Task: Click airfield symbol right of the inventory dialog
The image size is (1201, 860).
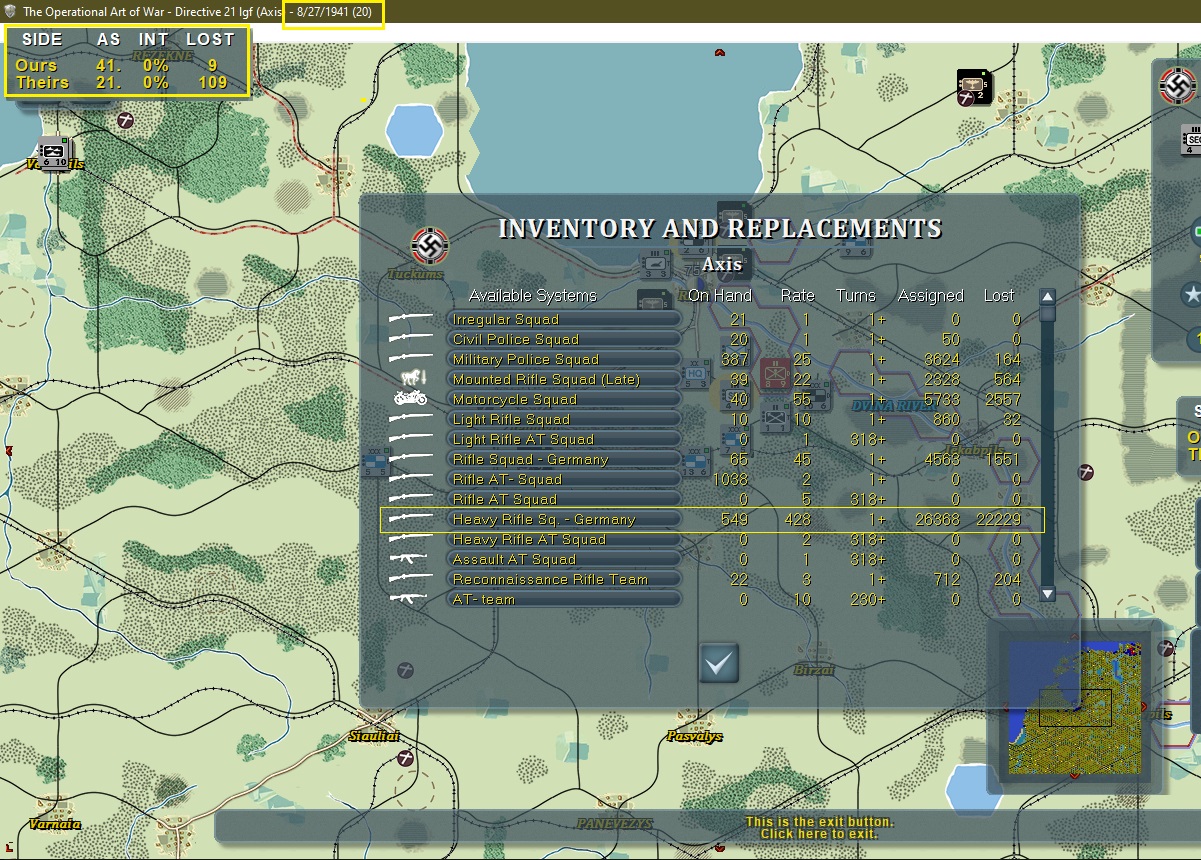Action: [1088, 470]
